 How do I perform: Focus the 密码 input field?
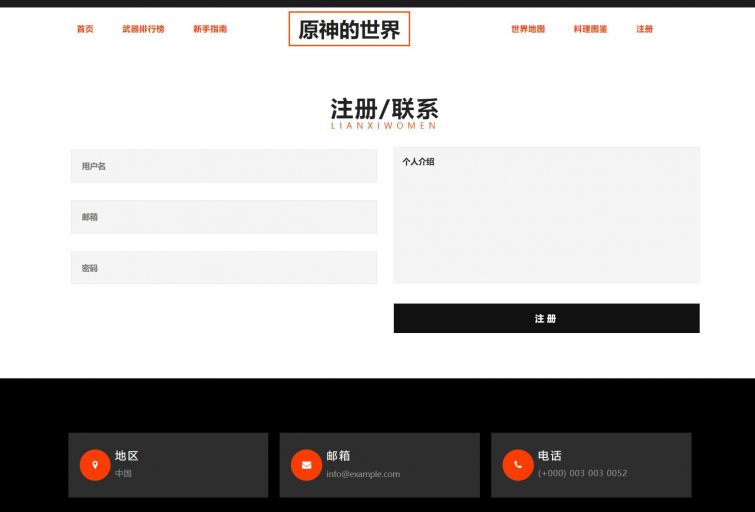224,268
